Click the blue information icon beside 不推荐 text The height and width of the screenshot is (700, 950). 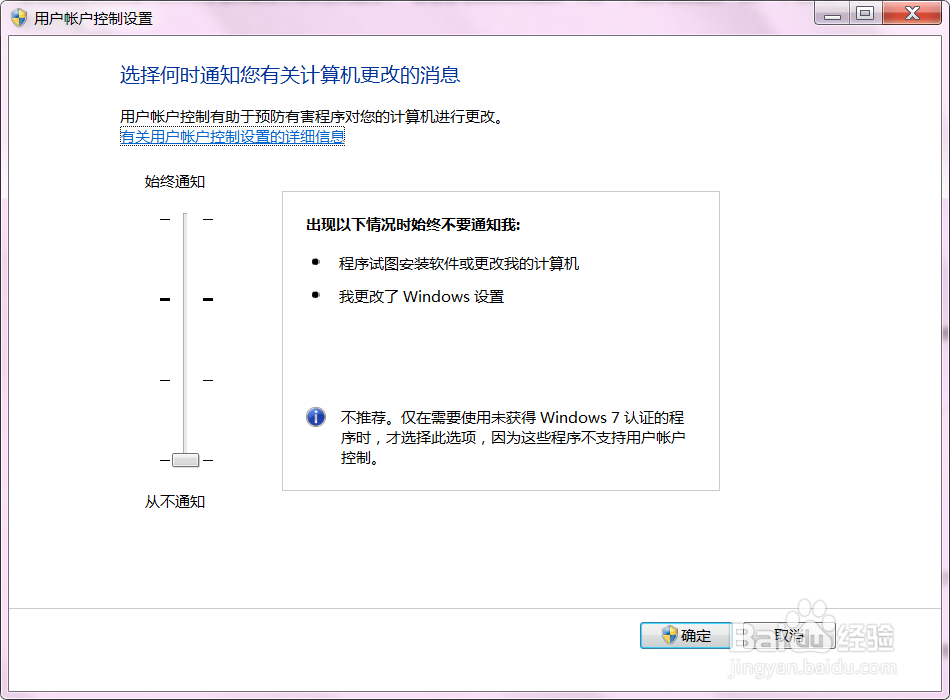click(315, 417)
